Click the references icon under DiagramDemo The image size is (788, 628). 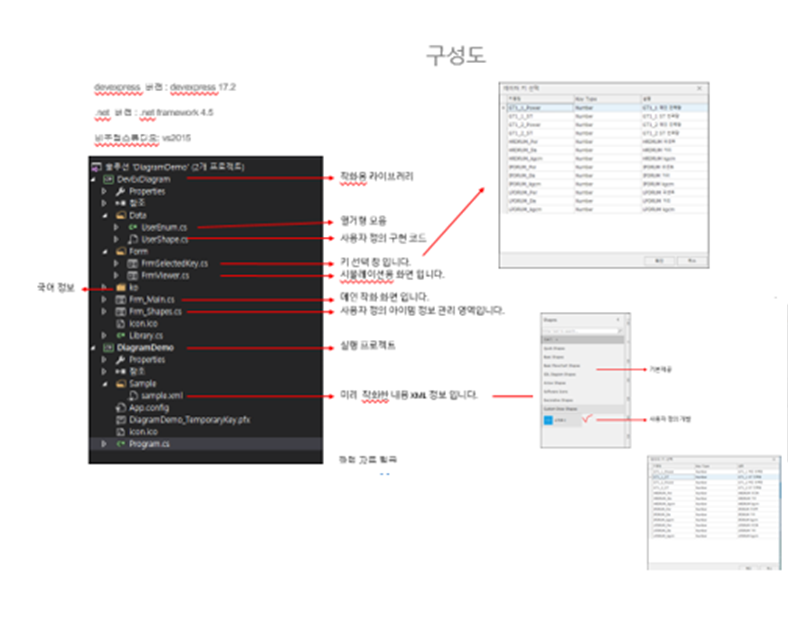[x=121, y=372]
